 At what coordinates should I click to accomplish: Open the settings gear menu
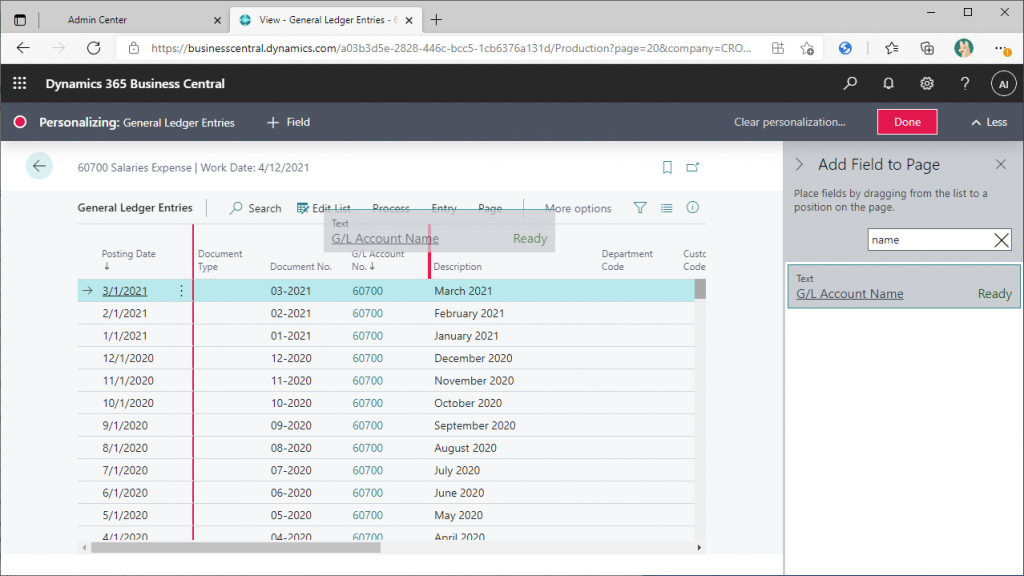[x=927, y=84]
